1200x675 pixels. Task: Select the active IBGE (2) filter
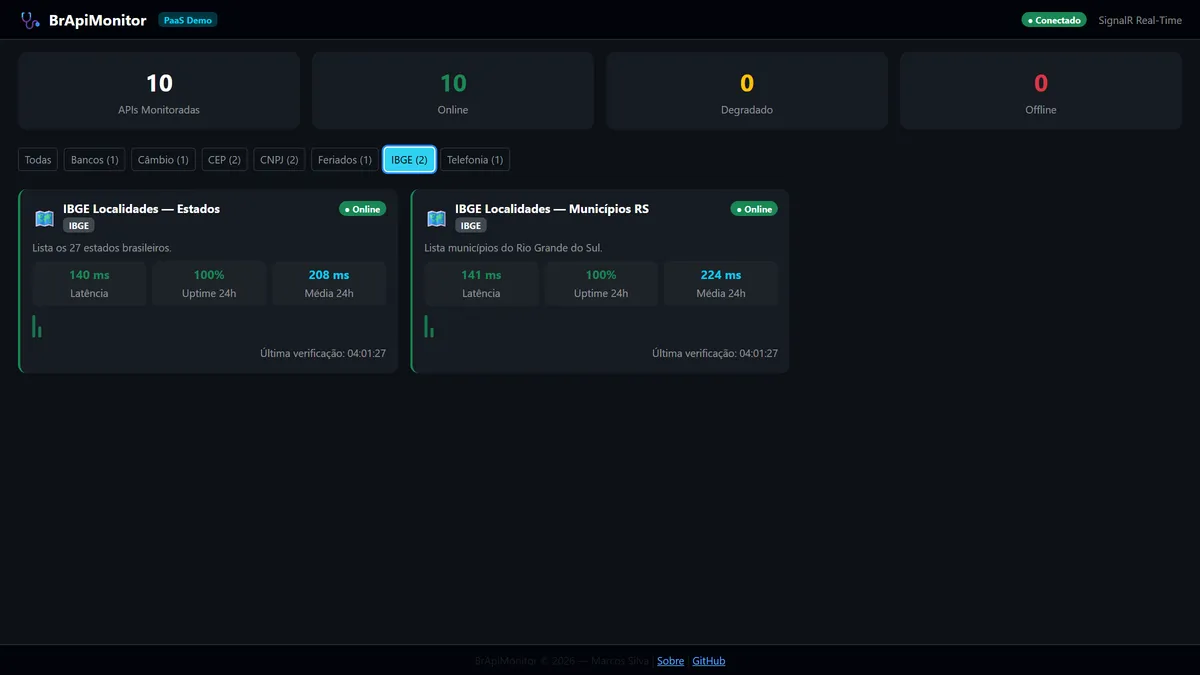[x=409, y=160]
